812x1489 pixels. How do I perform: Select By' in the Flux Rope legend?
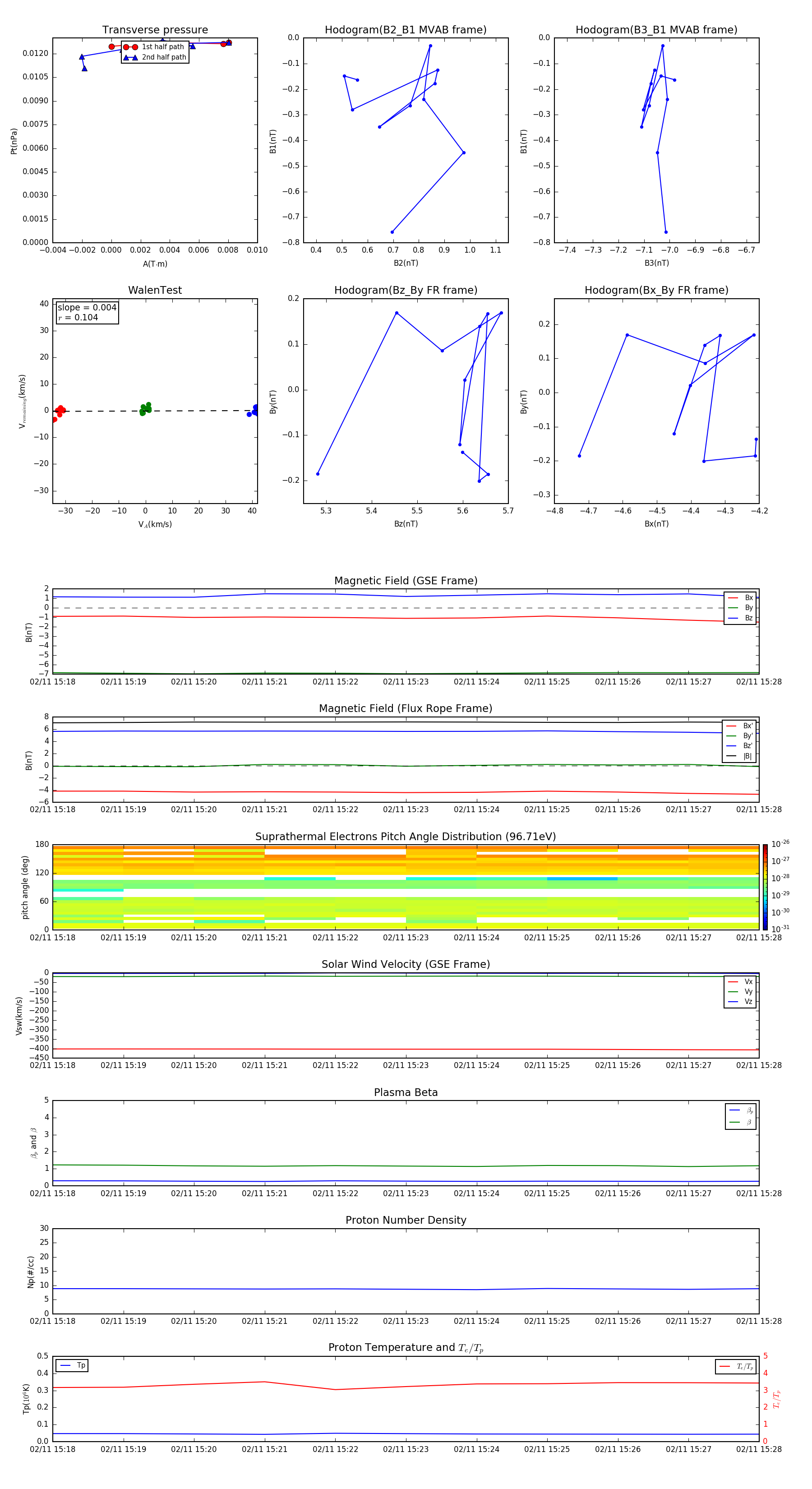click(740, 736)
